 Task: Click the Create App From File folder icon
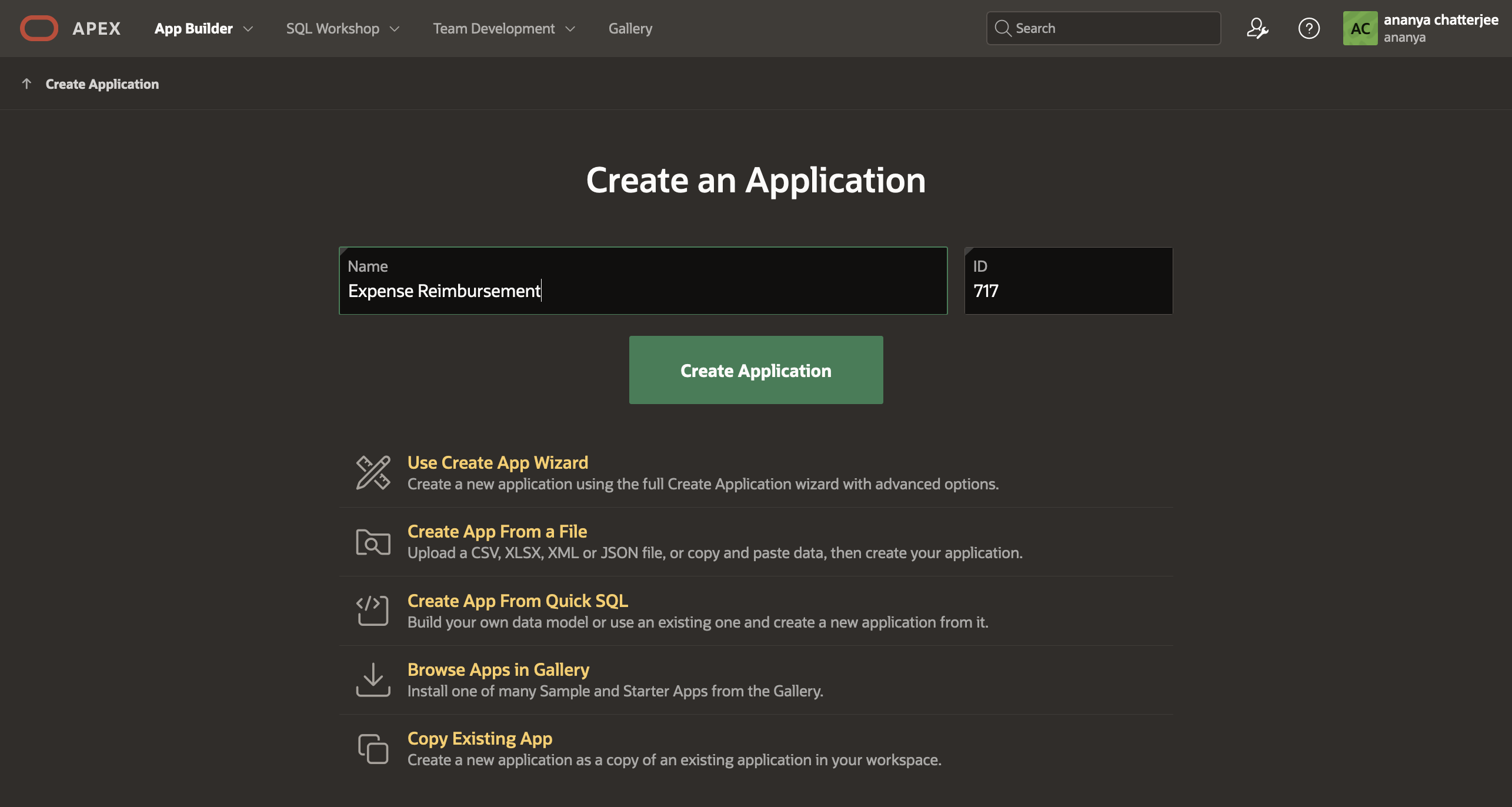click(373, 542)
